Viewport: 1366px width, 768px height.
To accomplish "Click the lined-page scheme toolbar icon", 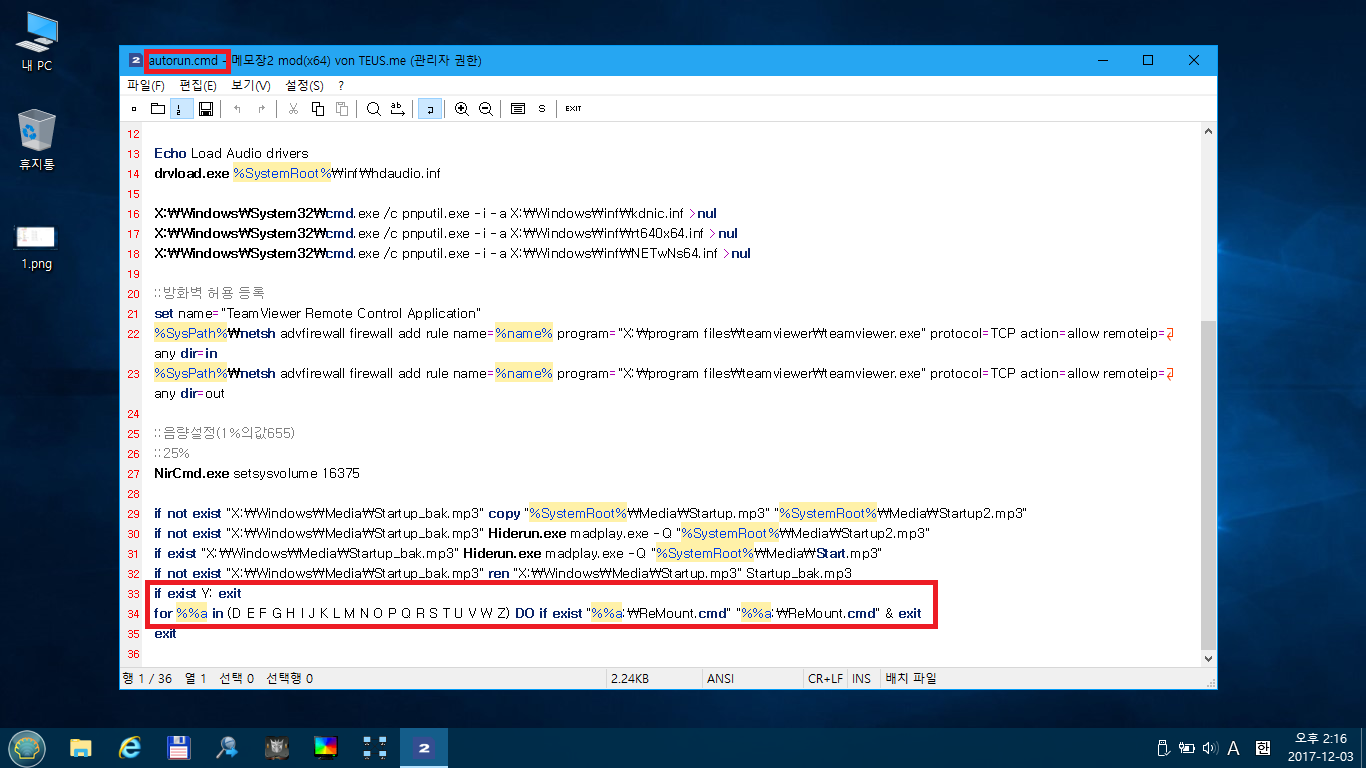I will 518,109.
